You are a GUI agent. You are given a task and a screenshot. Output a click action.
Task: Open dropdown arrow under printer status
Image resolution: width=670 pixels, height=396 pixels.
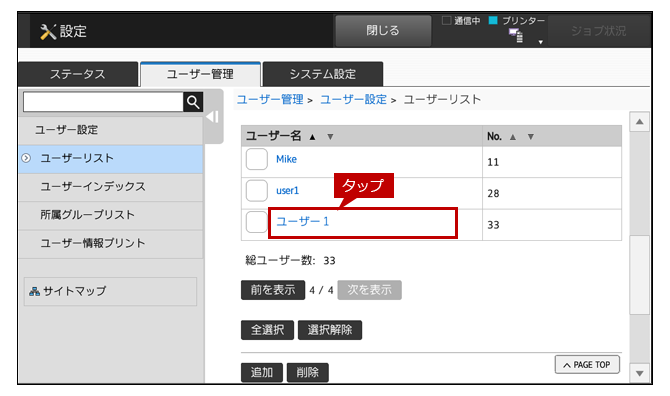tap(541, 42)
